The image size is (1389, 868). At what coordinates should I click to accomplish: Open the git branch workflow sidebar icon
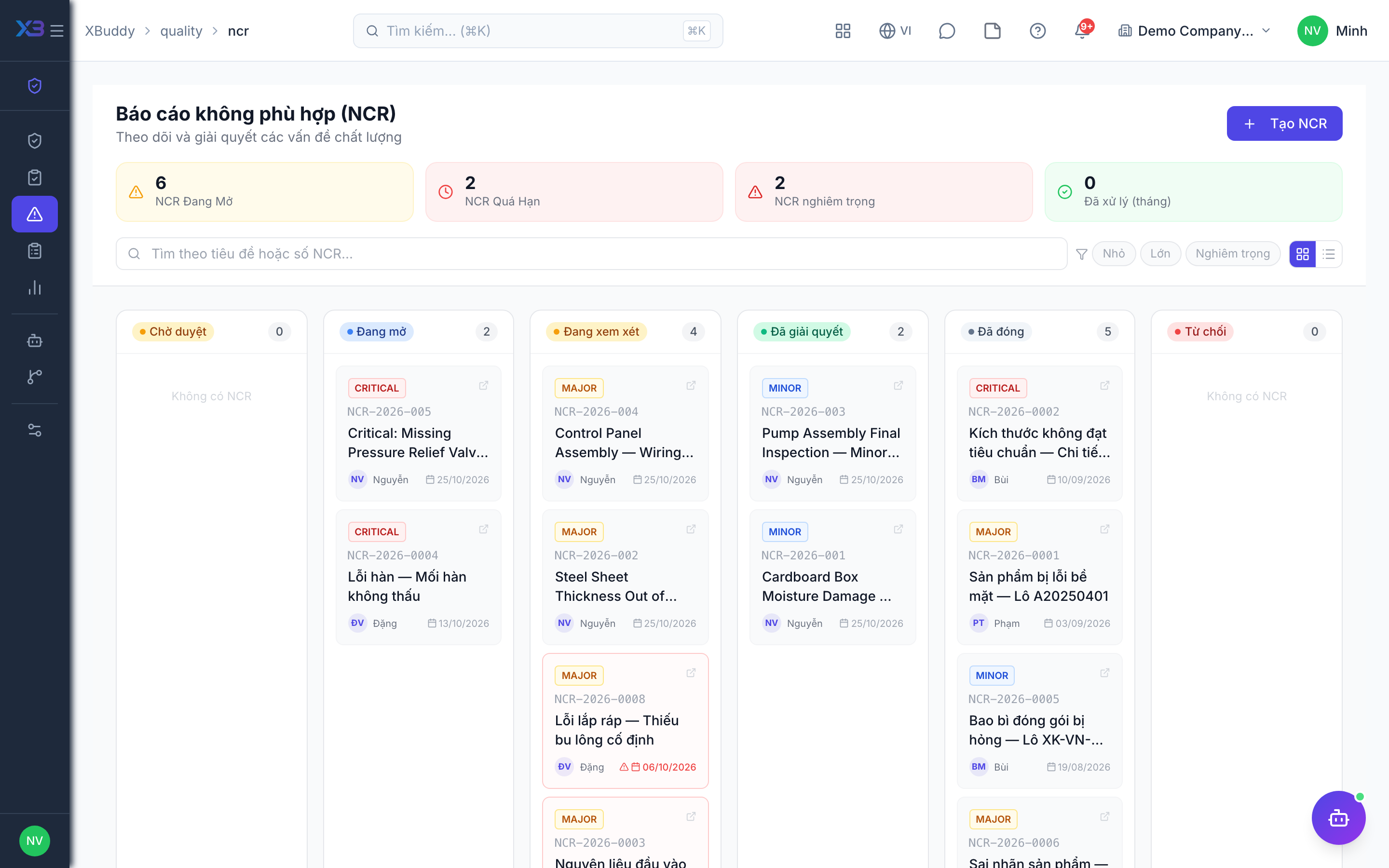[34, 377]
